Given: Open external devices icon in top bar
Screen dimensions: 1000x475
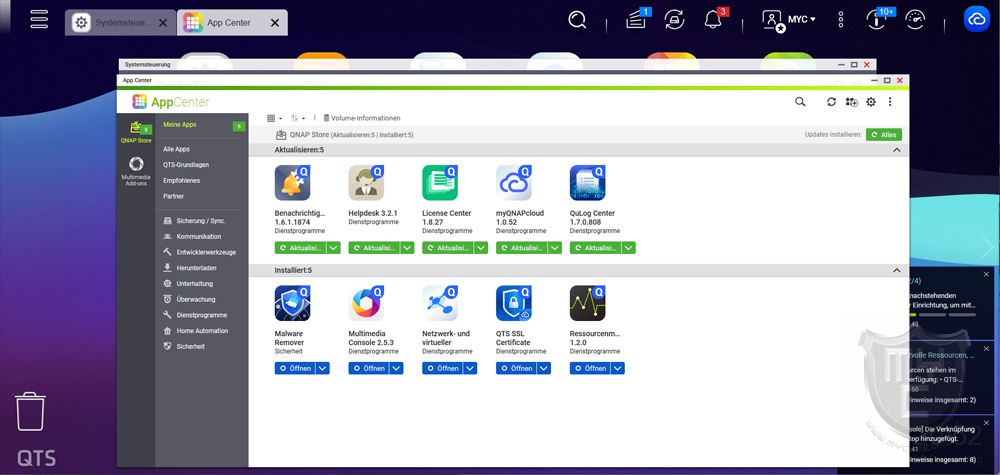Looking at the screenshot, I should [674, 19].
